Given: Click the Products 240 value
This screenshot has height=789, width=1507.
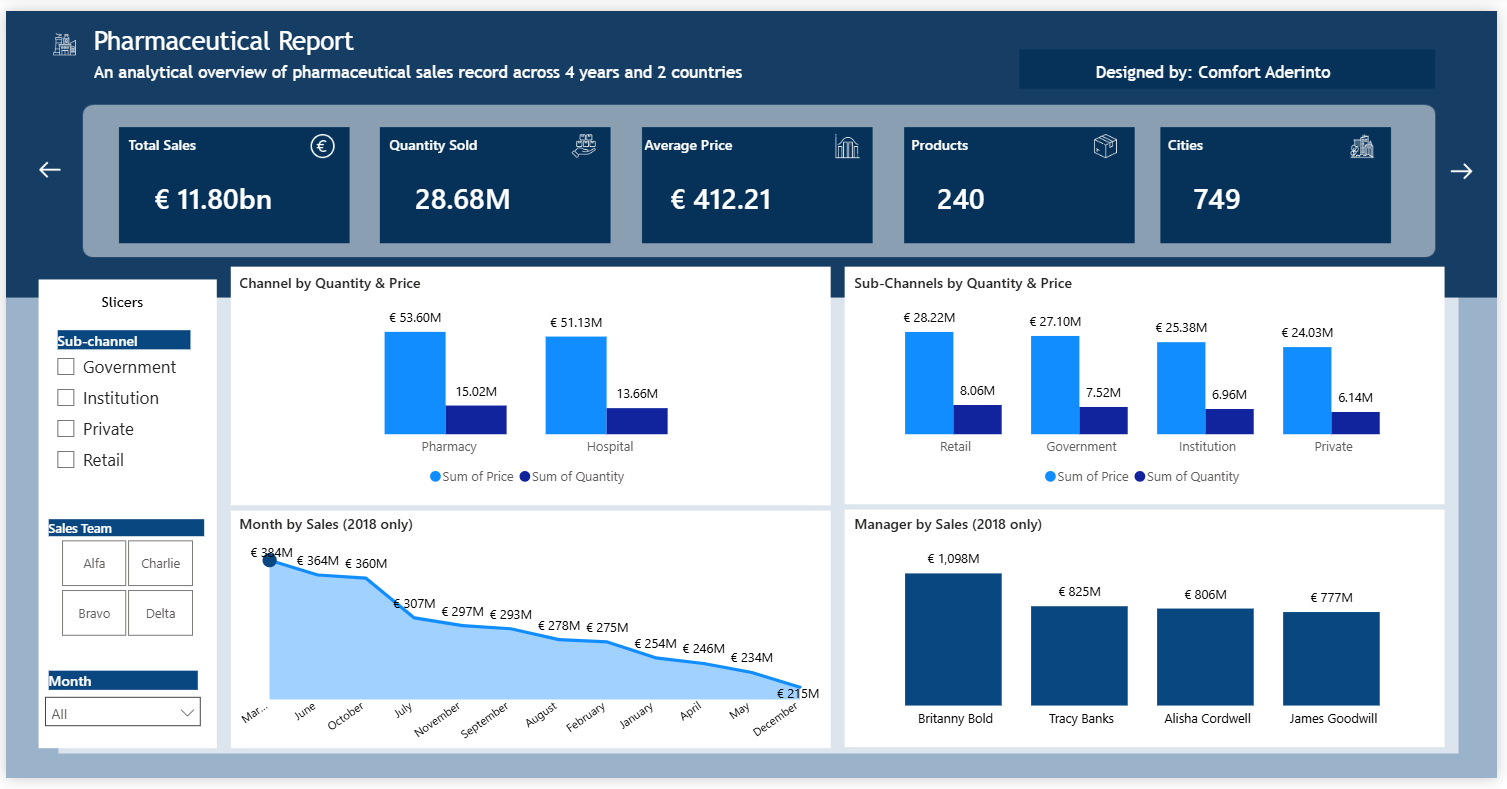Looking at the screenshot, I should pos(961,199).
